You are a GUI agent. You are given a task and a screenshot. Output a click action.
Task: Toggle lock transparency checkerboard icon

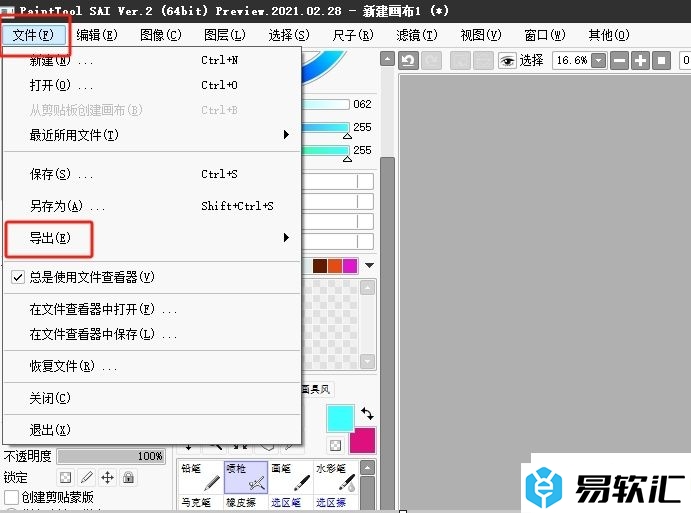(x=65, y=477)
